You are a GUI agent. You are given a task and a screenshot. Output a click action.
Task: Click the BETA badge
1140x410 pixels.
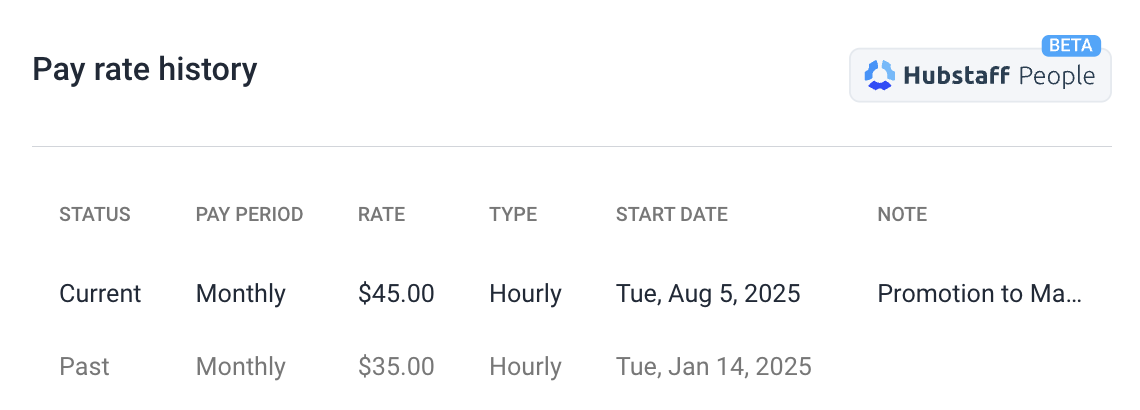tap(1072, 45)
